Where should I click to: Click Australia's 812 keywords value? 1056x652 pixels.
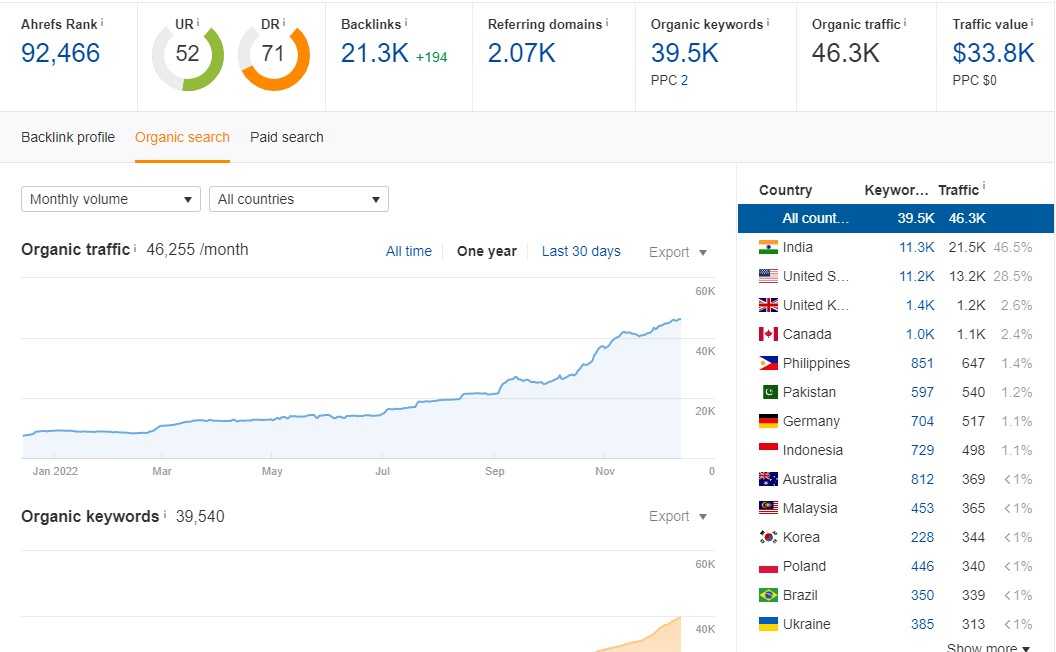click(922, 479)
